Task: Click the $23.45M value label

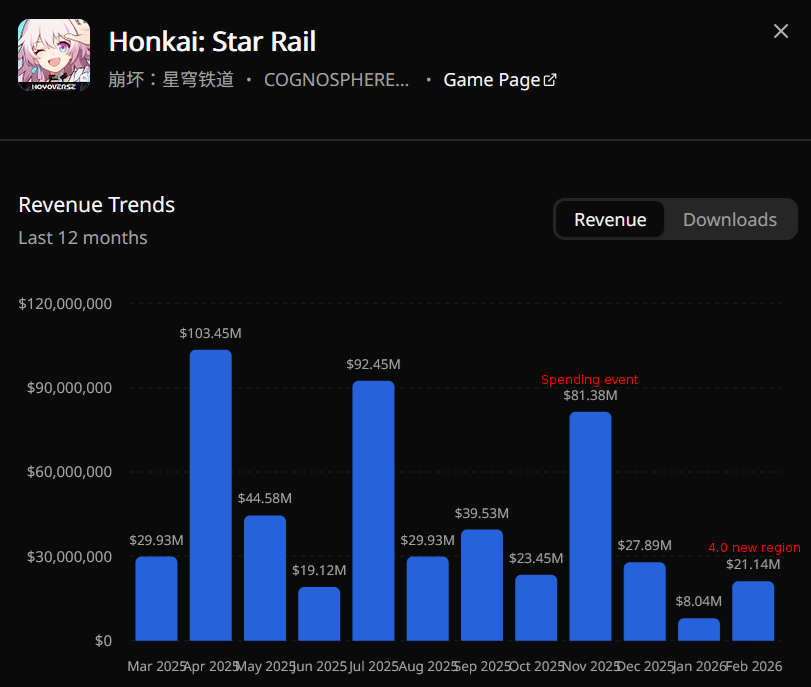Action: [x=536, y=558]
